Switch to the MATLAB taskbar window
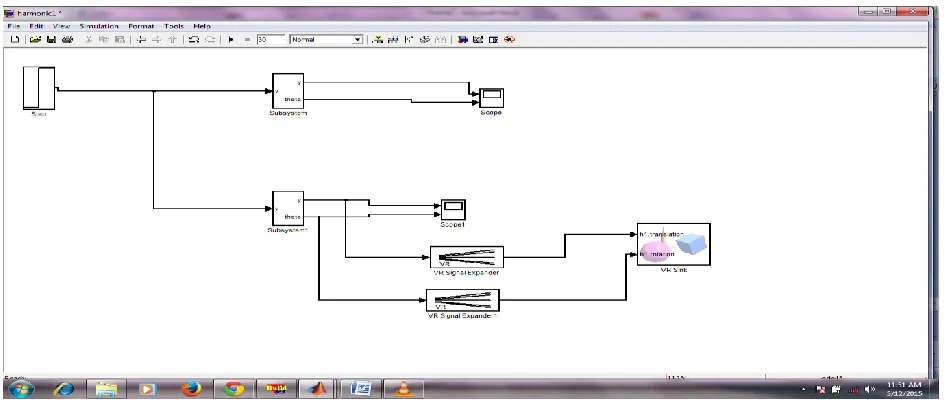This screenshot has height=418, width=946. click(318, 390)
